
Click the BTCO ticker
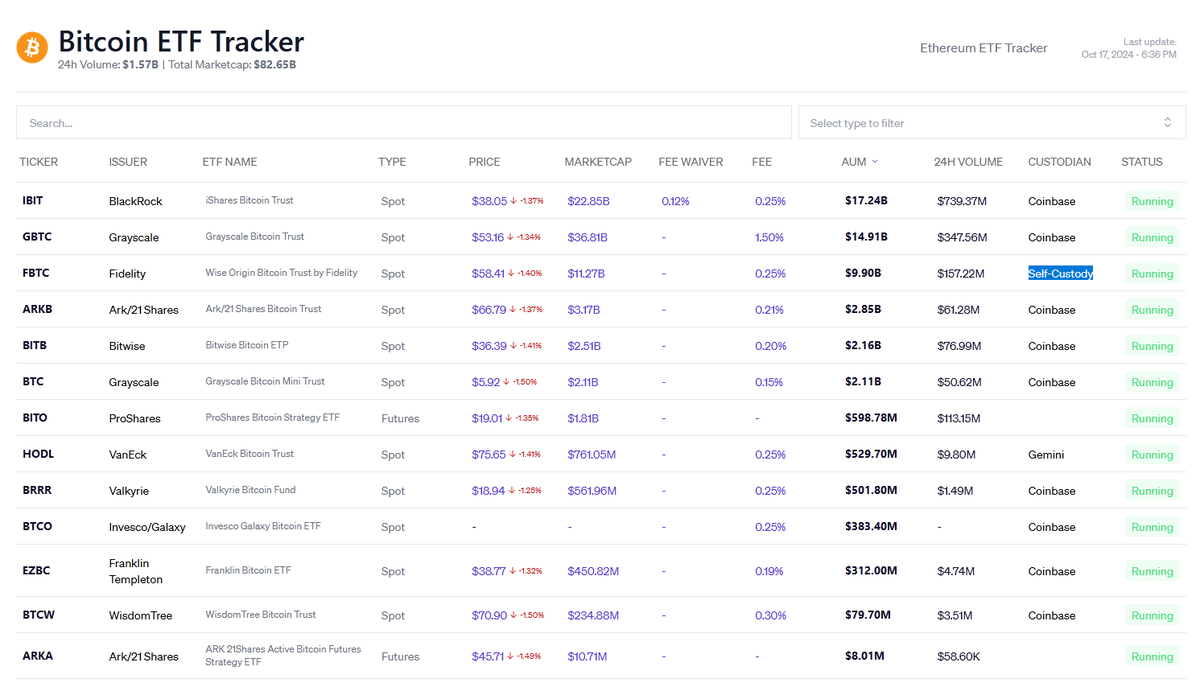click(37, 527)
